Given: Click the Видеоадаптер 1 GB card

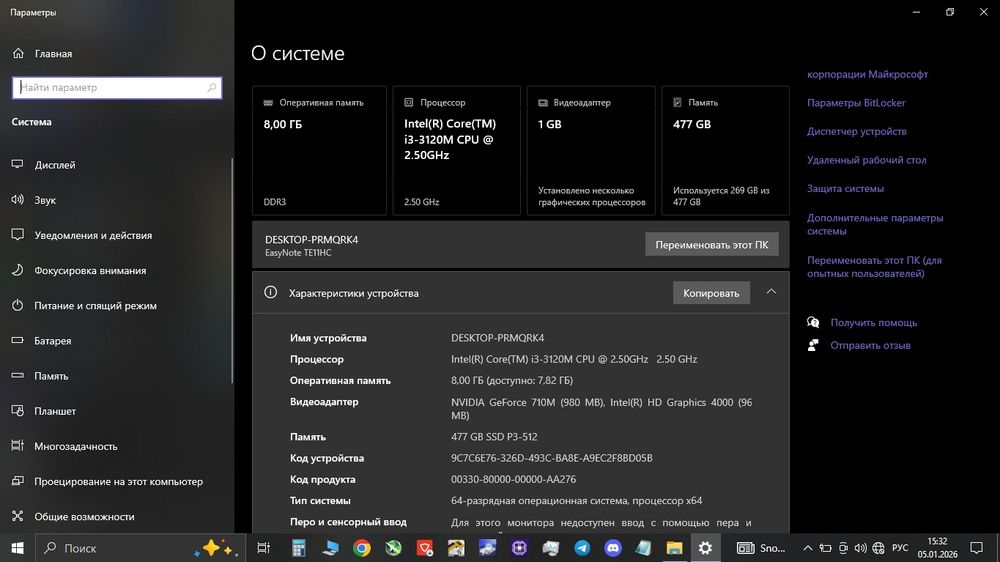Looking at the screenshot, I should (x=591, y=151).
